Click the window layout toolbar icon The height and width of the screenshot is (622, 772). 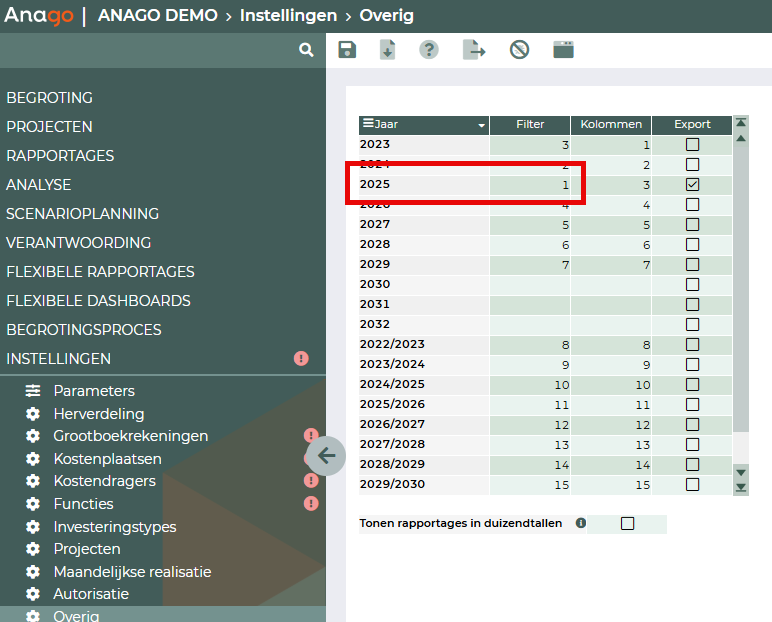(x=563, y=50)
